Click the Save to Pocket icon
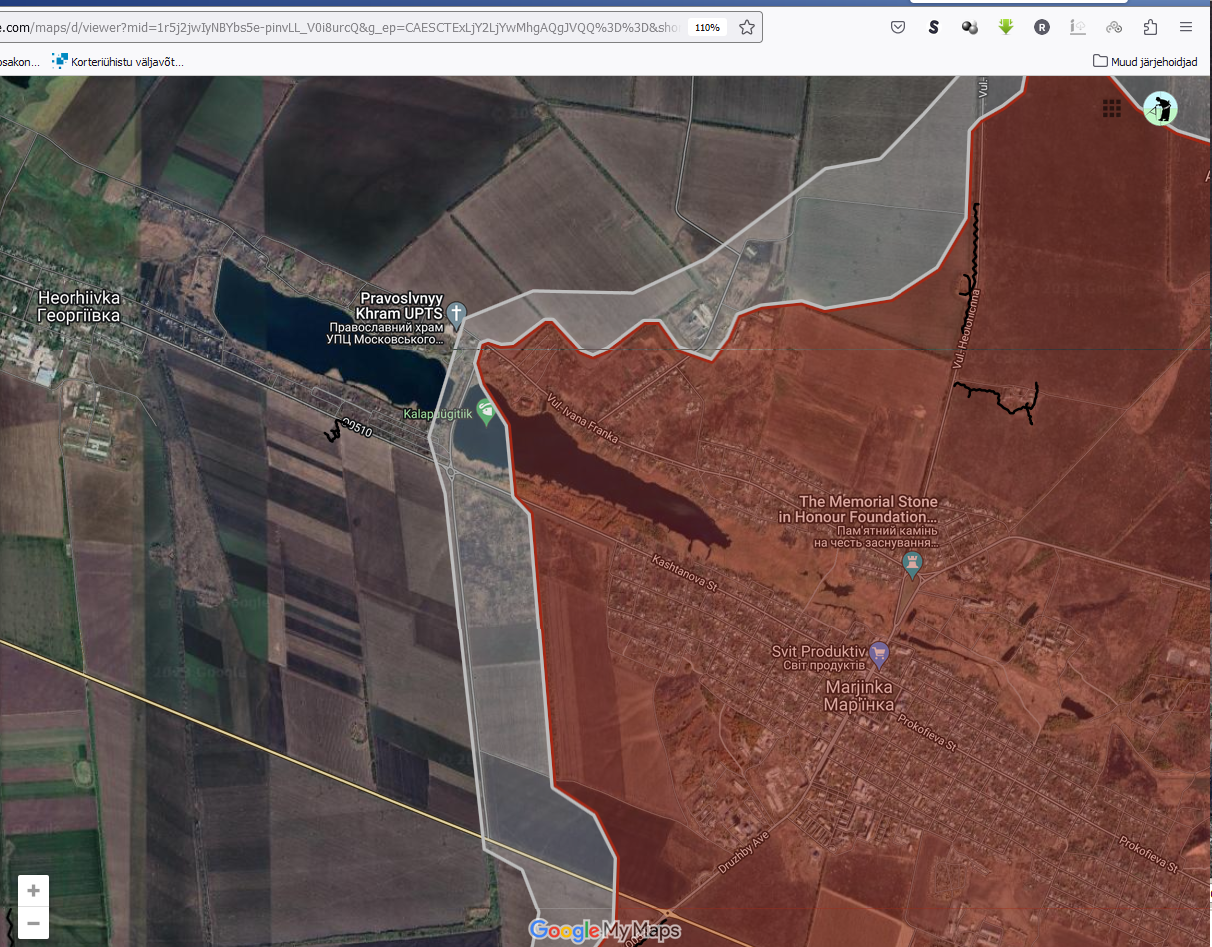Image resolution: width=1212 pixels, height=947 pixels. 898,28
